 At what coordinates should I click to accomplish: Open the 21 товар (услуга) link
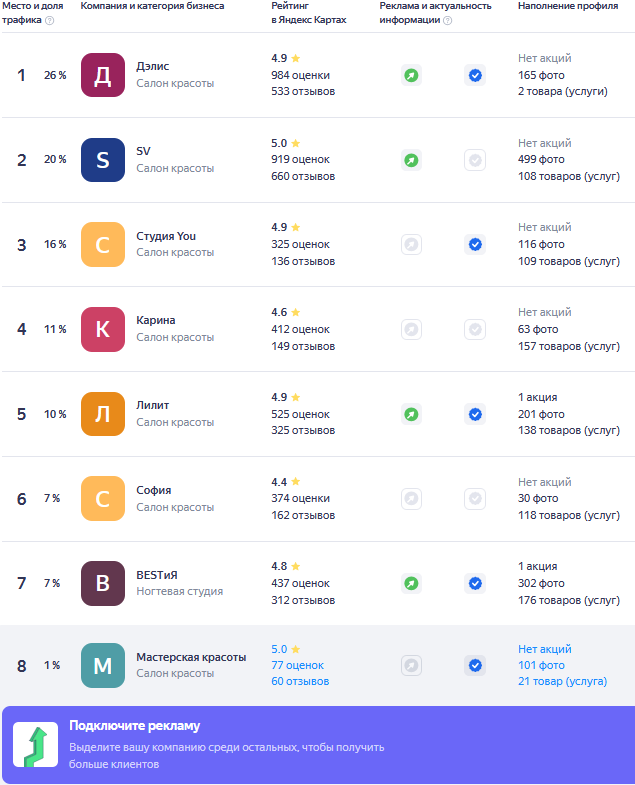562,682
